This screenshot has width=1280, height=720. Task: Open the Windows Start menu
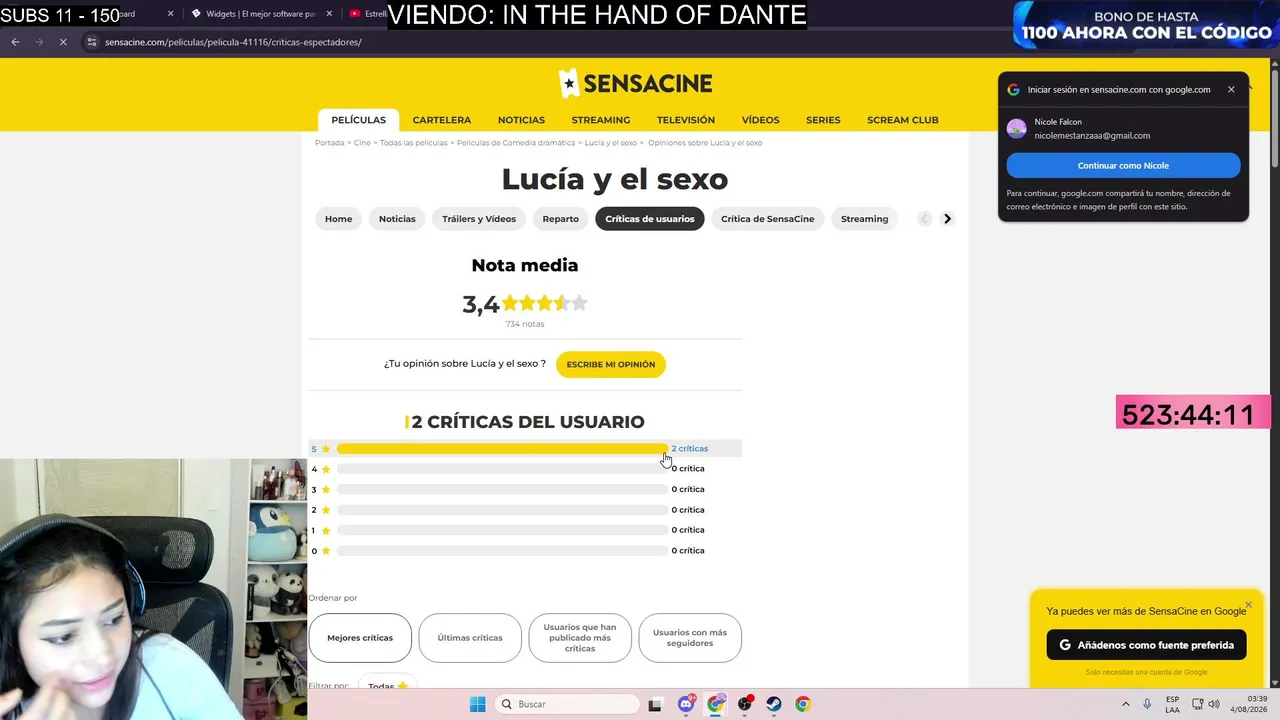click(478, 704)
